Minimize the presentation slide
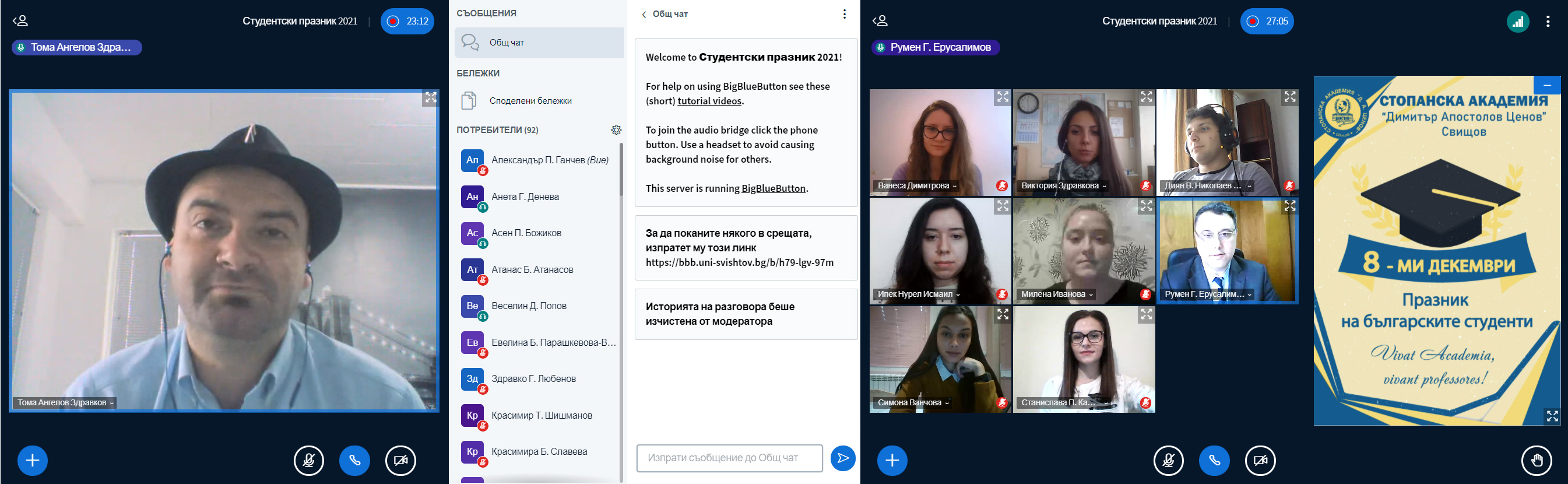The height and width of the screenshot is (484, 1568). (1546, 85)
